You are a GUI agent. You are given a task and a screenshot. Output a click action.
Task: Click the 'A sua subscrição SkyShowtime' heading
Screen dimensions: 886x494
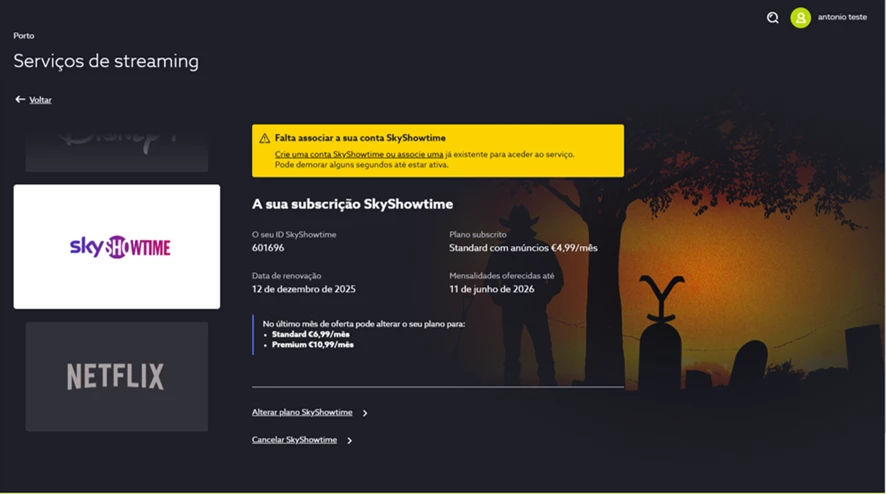pos(353,204)
